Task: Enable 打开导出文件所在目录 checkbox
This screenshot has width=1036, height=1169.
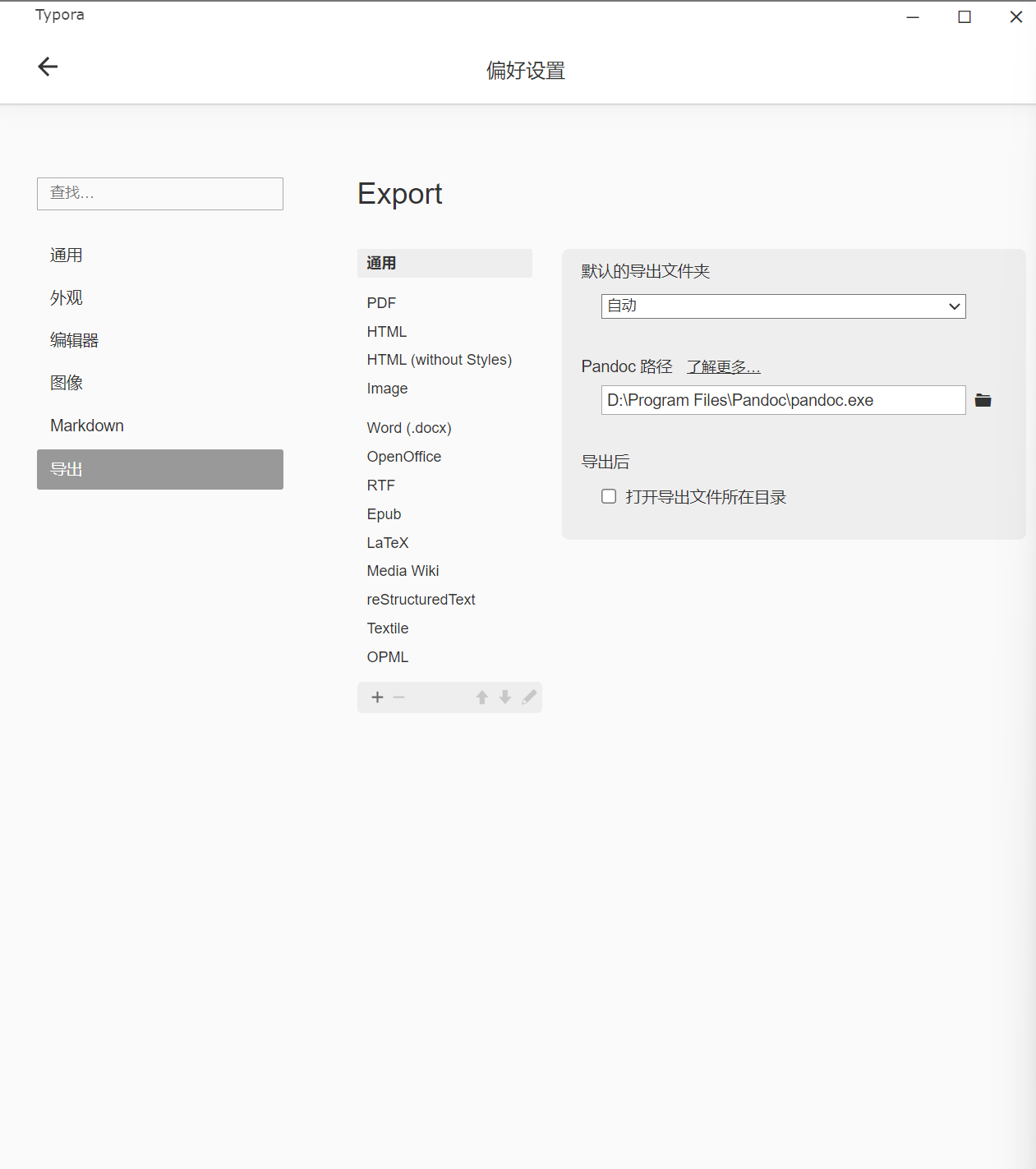Action: click(609, 496)
